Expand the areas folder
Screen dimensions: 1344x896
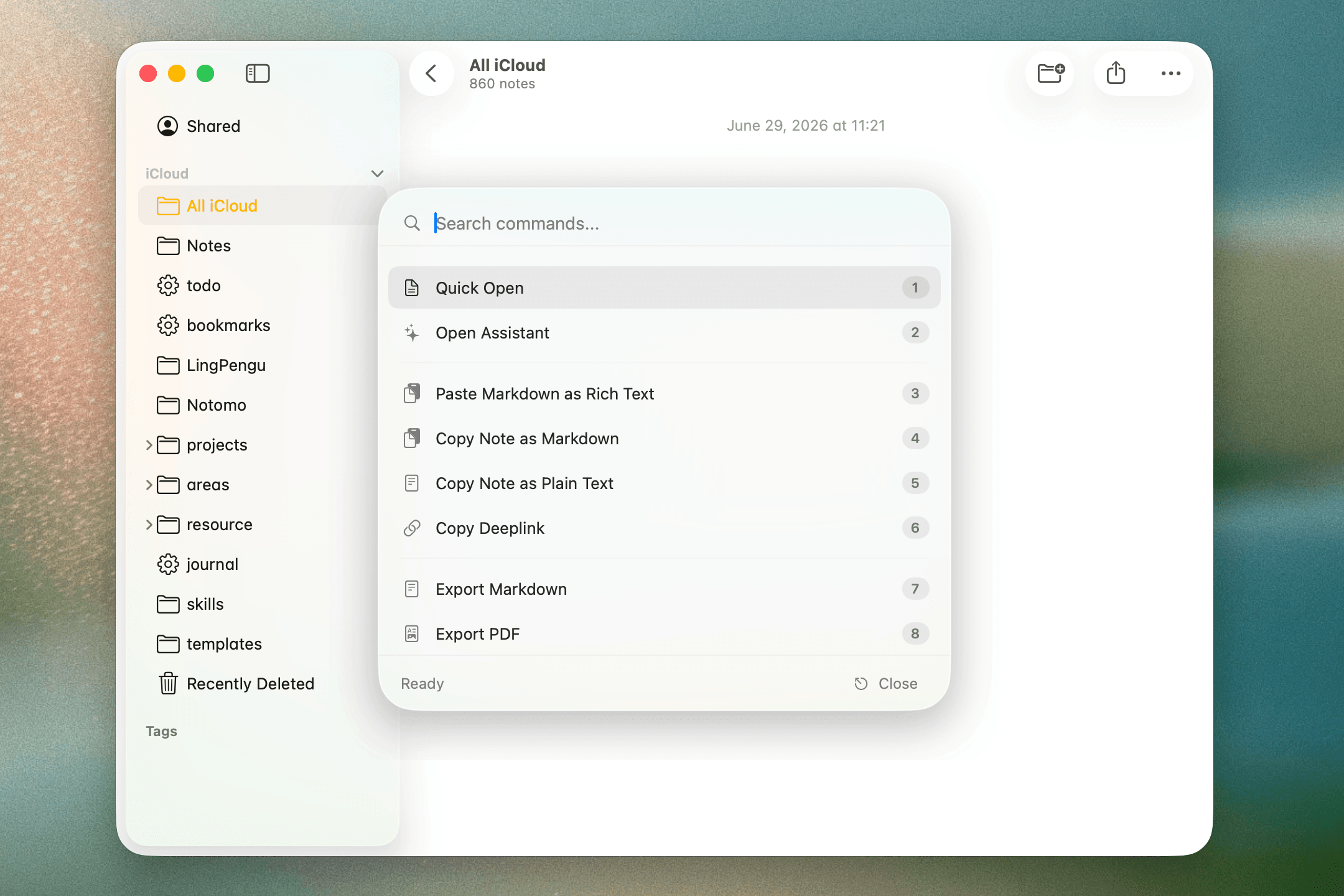149,485
